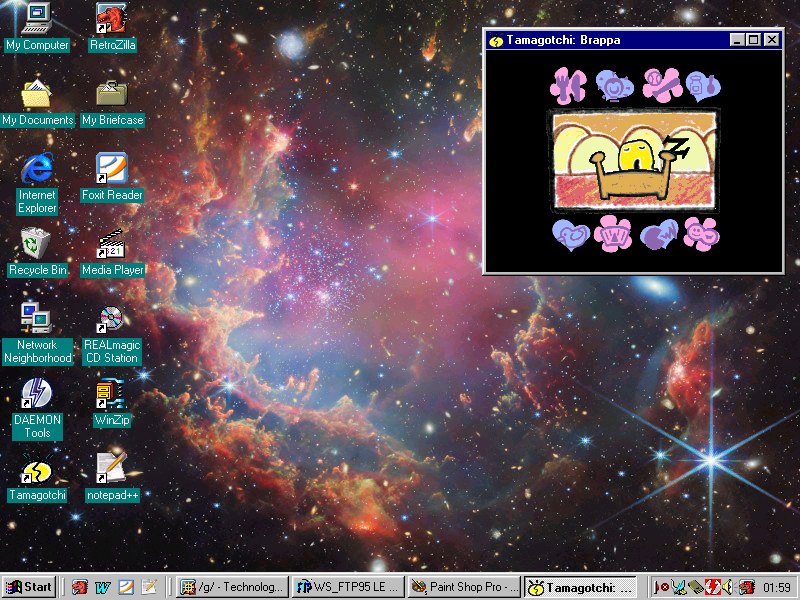The width and height of the screenshot is (800, 600).
Task: Click the Tamagotchi medicine bottle icon
Action: coord(703,86)
